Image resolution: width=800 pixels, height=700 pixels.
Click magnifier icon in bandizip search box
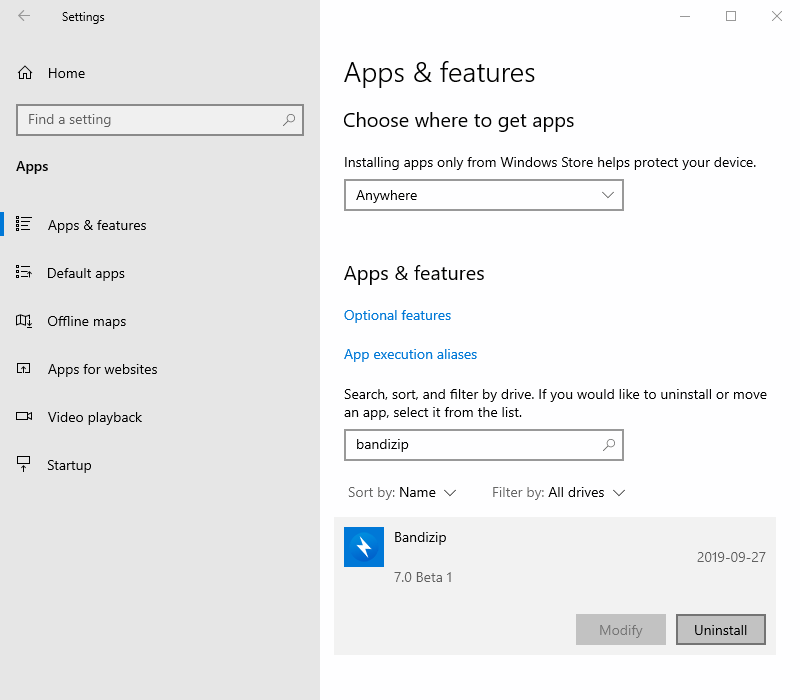(608, 445)
